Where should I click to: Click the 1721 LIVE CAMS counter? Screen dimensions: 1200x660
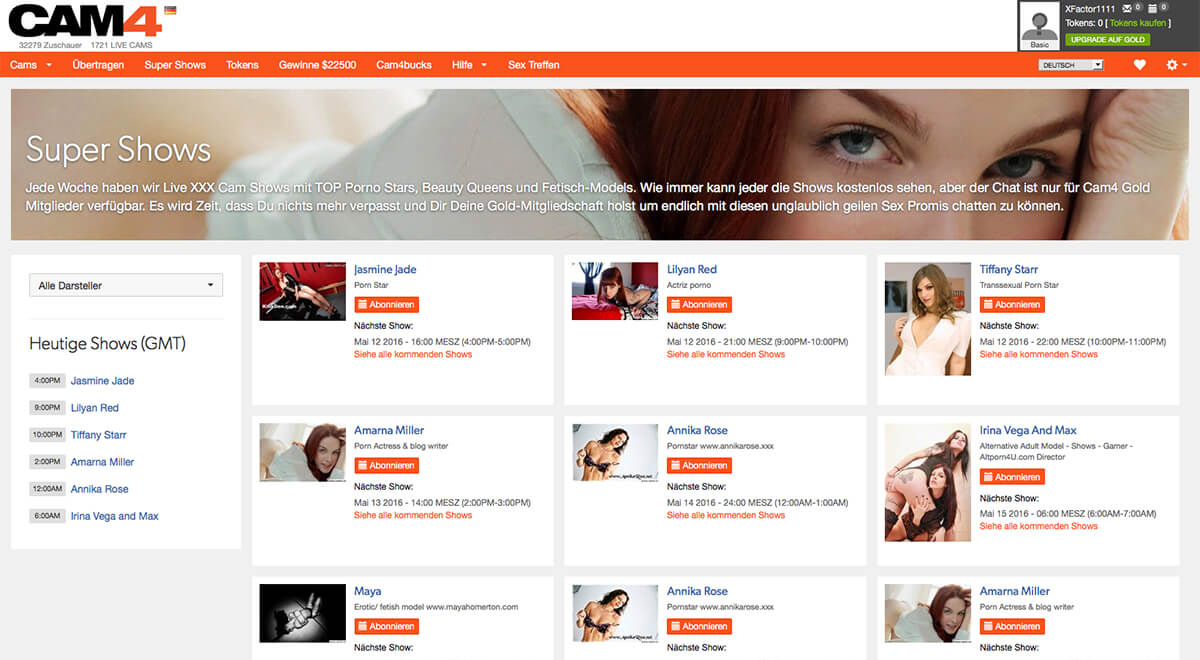pyautogui.click(x=124, y=45)
